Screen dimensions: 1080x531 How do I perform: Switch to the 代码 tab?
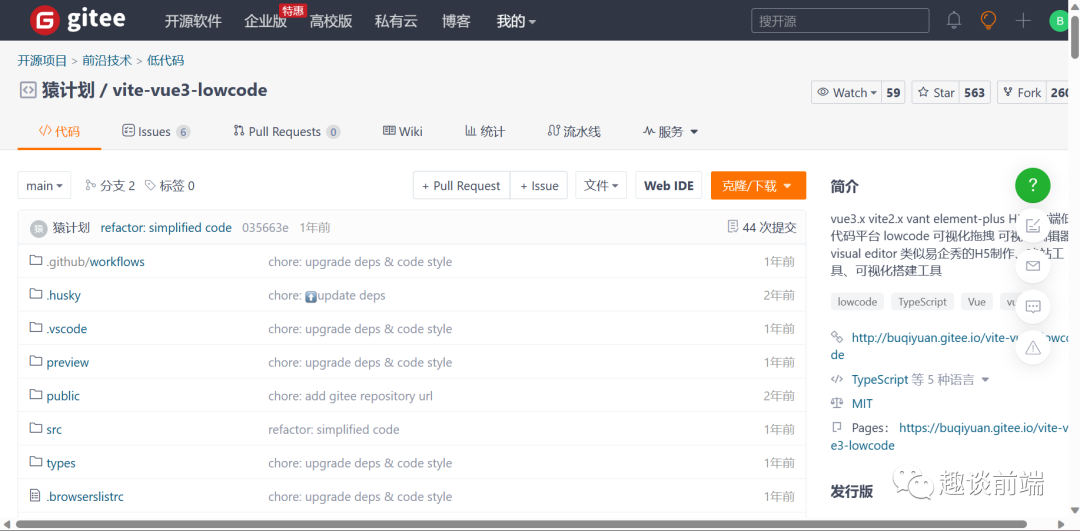[59, 131]
